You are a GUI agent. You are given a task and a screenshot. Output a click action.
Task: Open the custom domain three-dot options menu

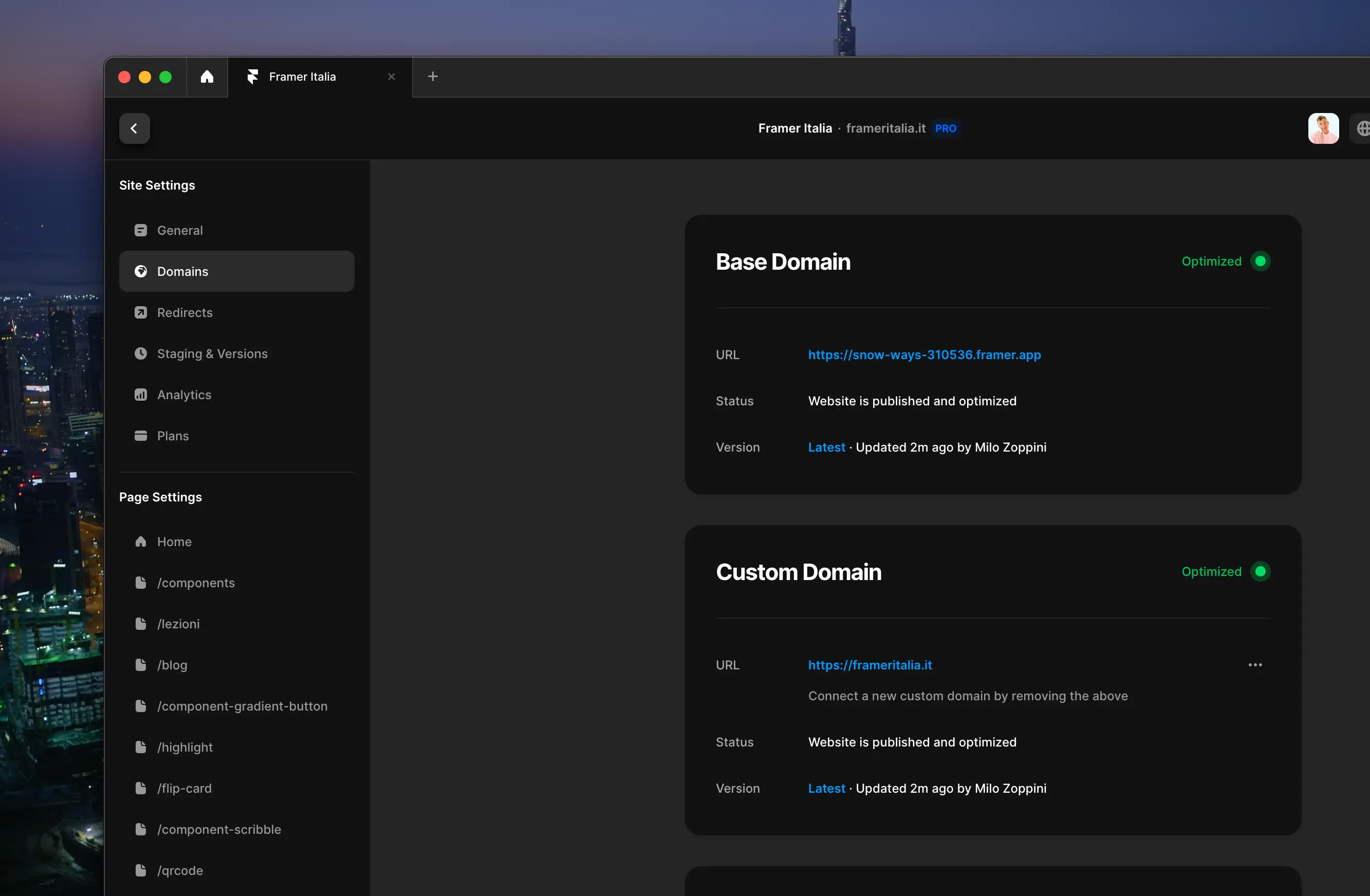[1255, 665]
